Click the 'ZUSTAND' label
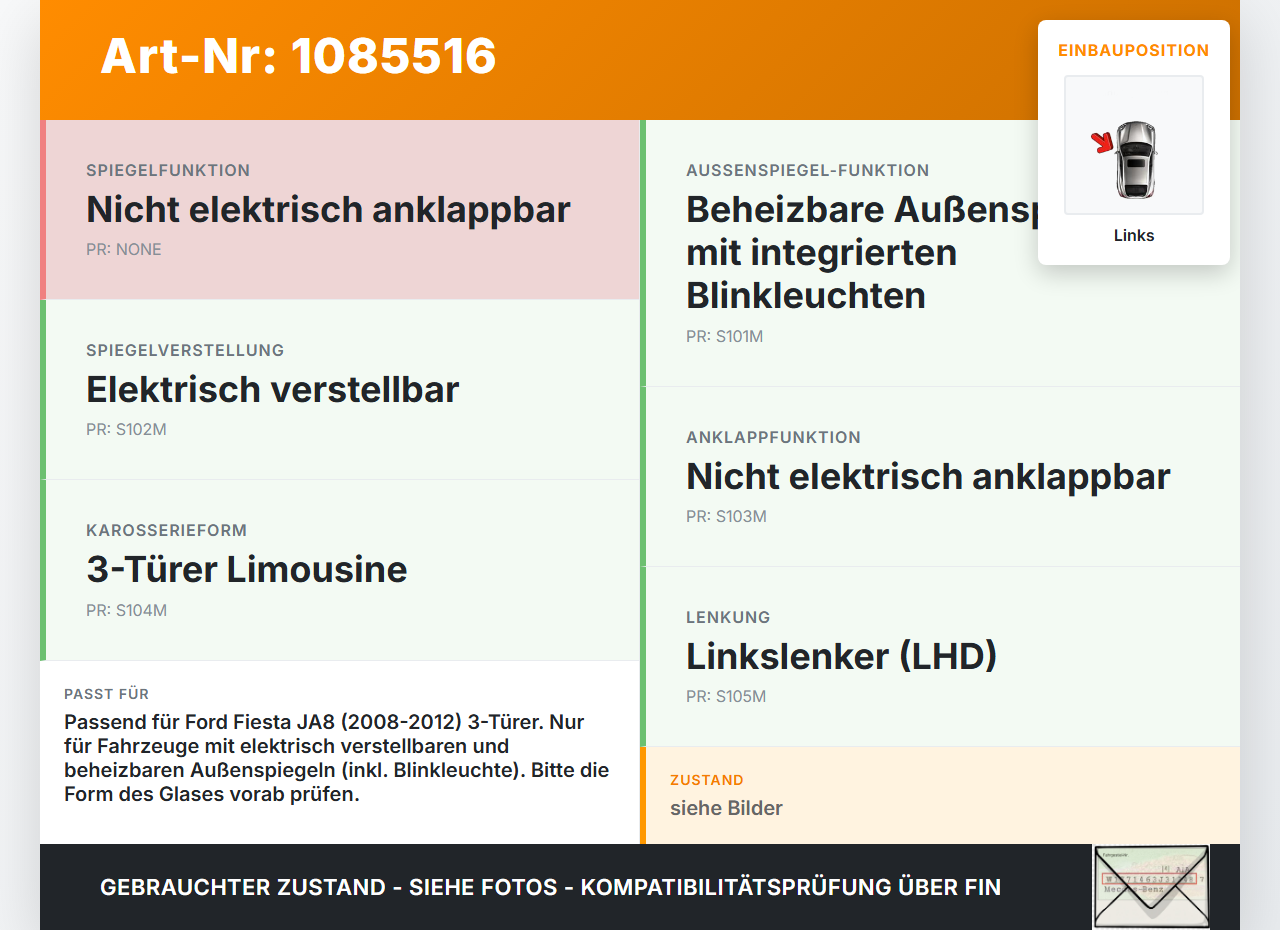Screen dimensions: 1280x930 coord(707,780)
